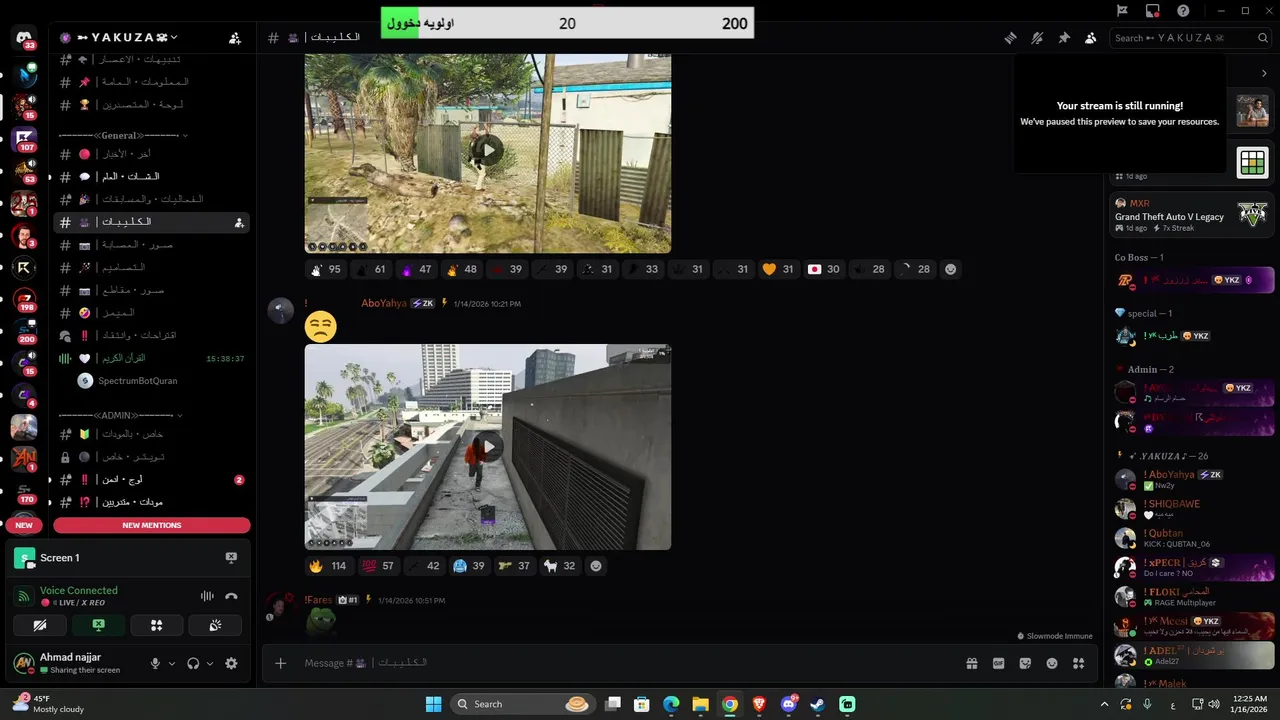Viewport: 1280px width, 720px height.
Task: Open user settings gear icon
Action: (231, 663)
